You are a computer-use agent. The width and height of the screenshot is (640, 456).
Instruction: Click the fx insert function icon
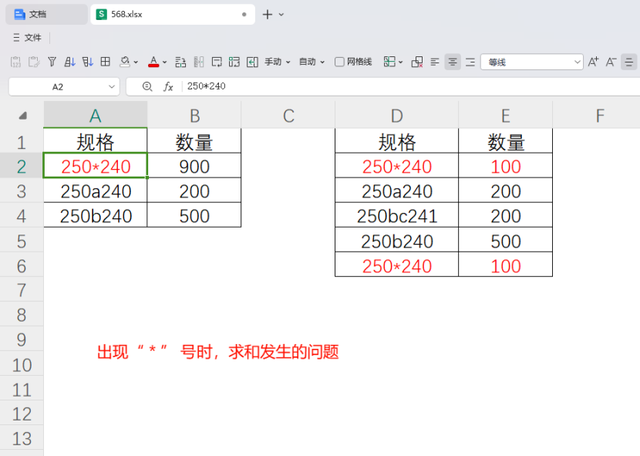pyautogui.click(x=168, y=87)
